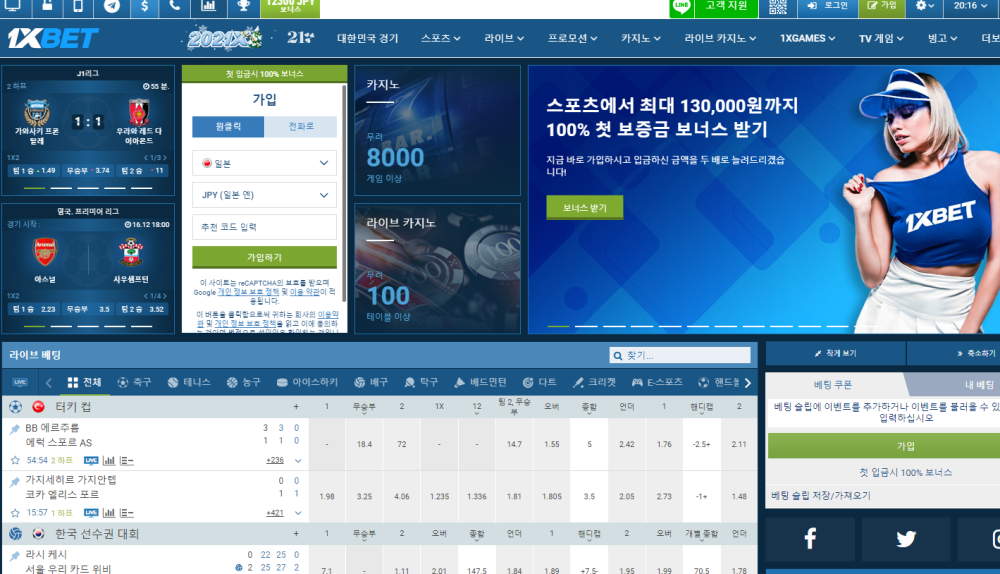The width and height of the screenshot is (1000, 574).
Task: Pin the 가지세히르 가지안텝 match
Action: pos(14,482)
